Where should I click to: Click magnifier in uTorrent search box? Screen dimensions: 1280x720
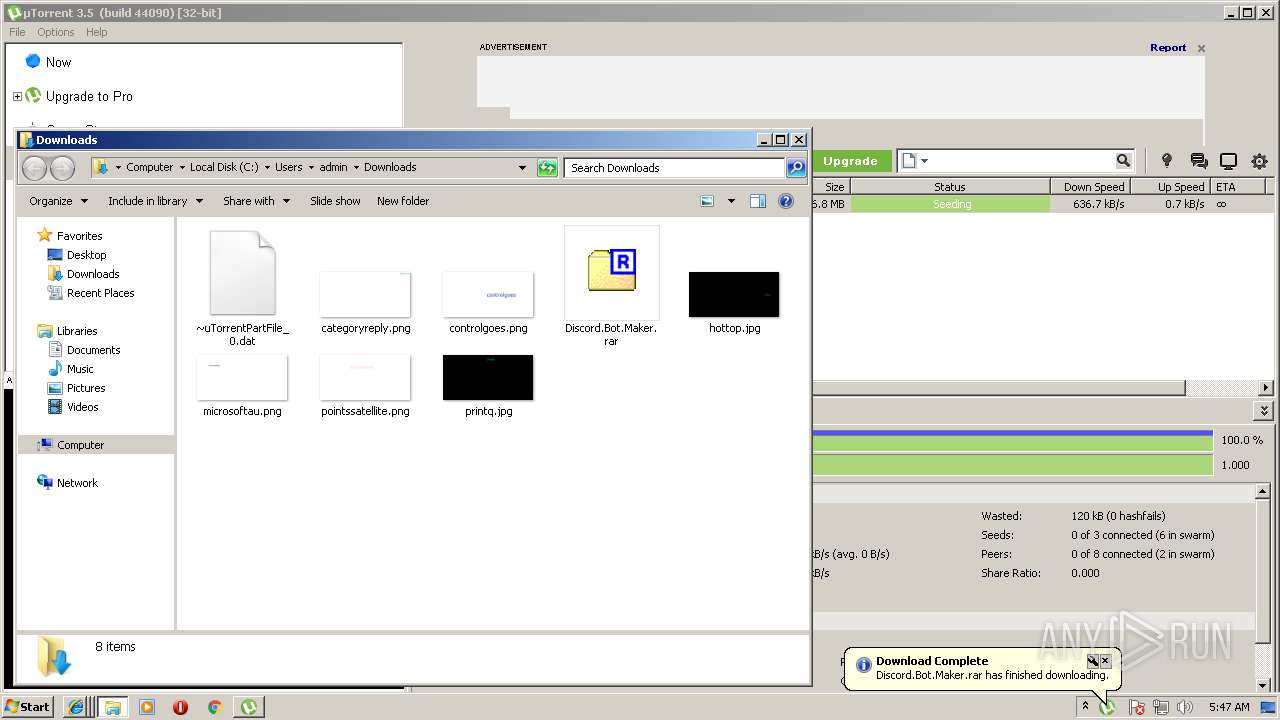tap(1123, 161)
